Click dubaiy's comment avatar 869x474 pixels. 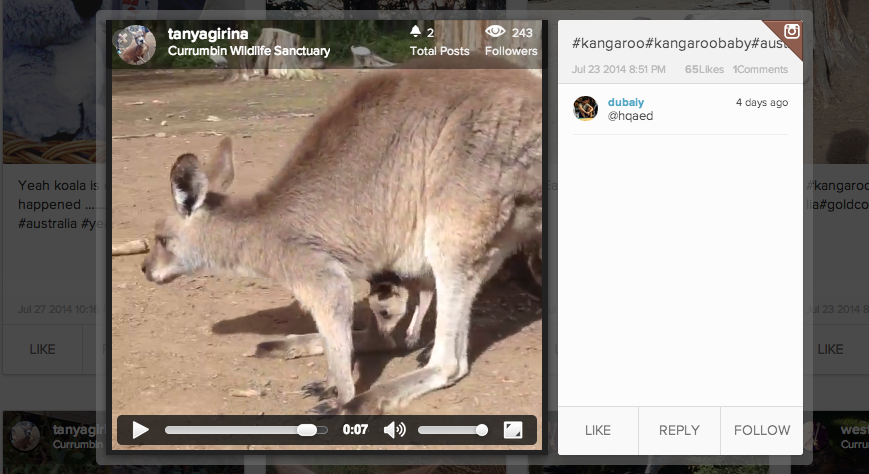point(585,108)
